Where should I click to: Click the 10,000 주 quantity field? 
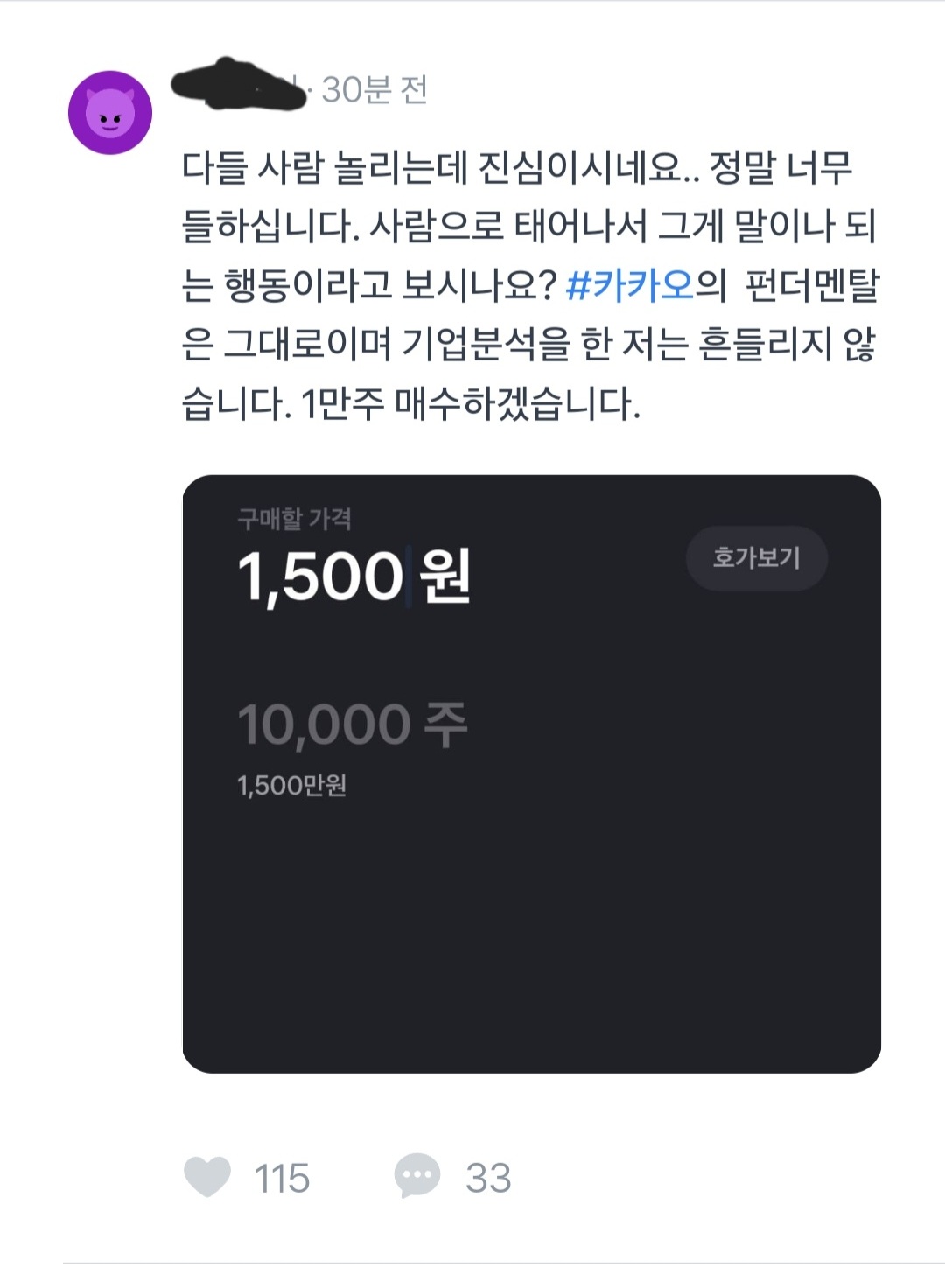[324, 724]
